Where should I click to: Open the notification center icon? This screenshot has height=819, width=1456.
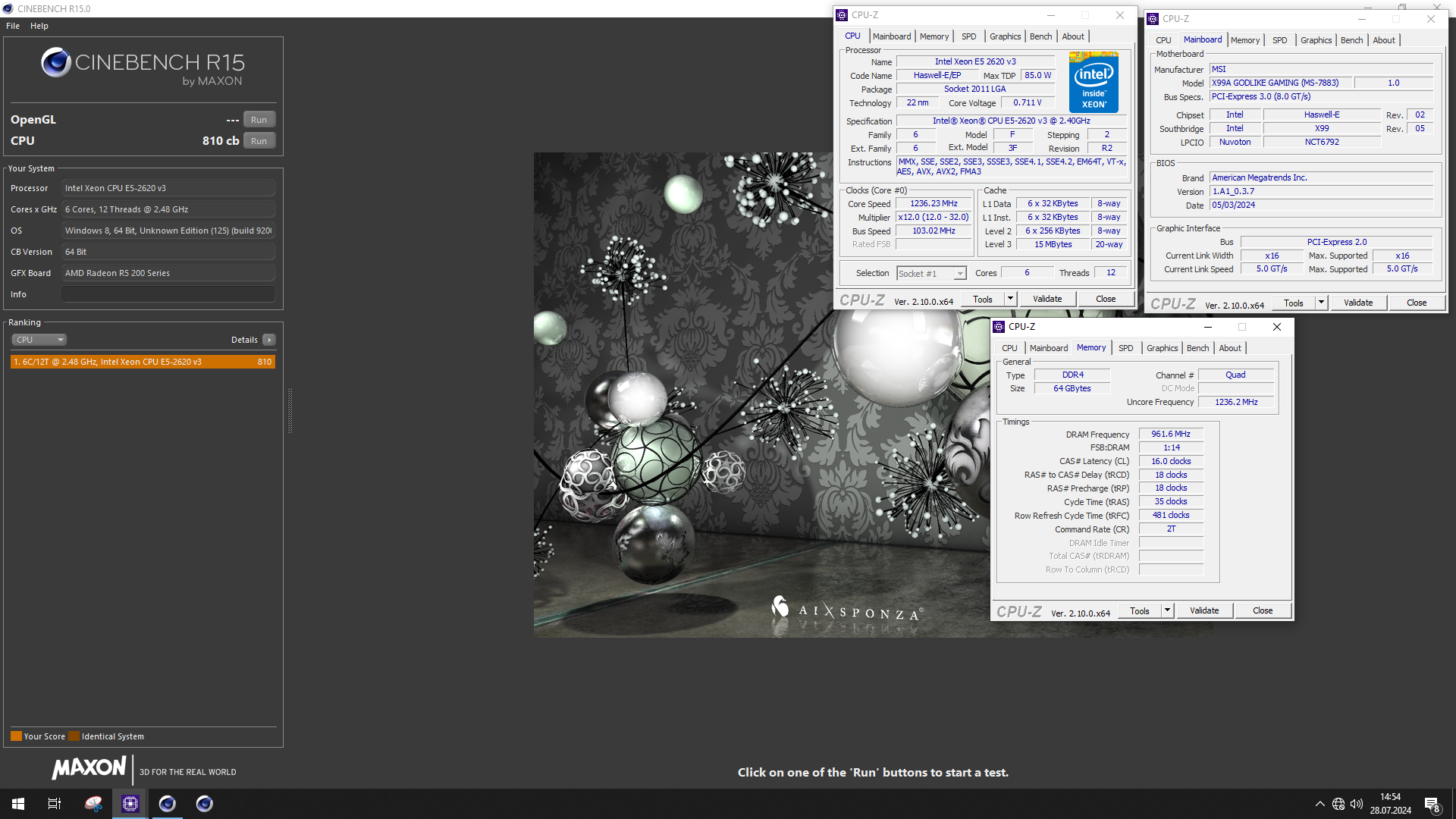pos(1432,805)
